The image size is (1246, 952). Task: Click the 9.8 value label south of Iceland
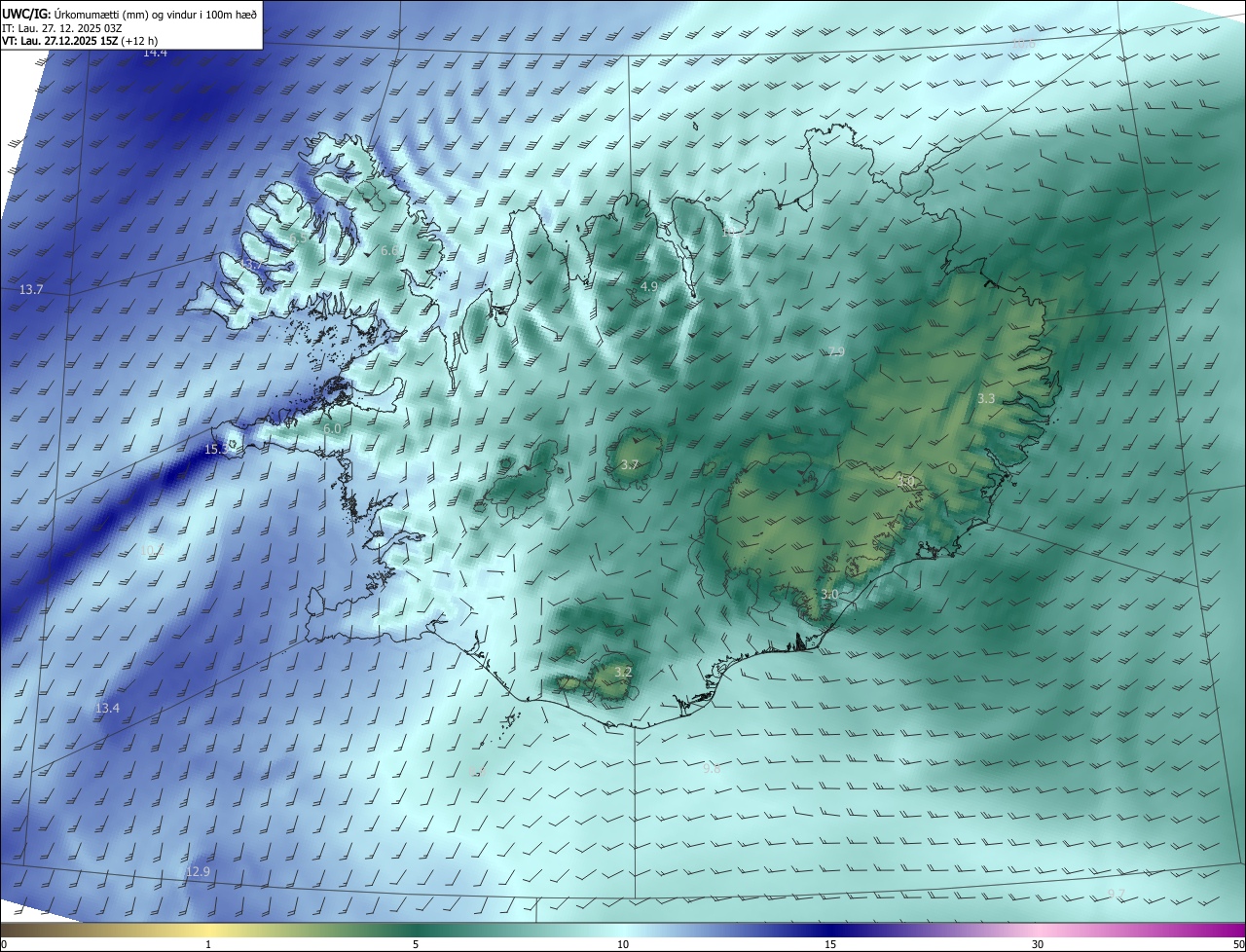712,769
